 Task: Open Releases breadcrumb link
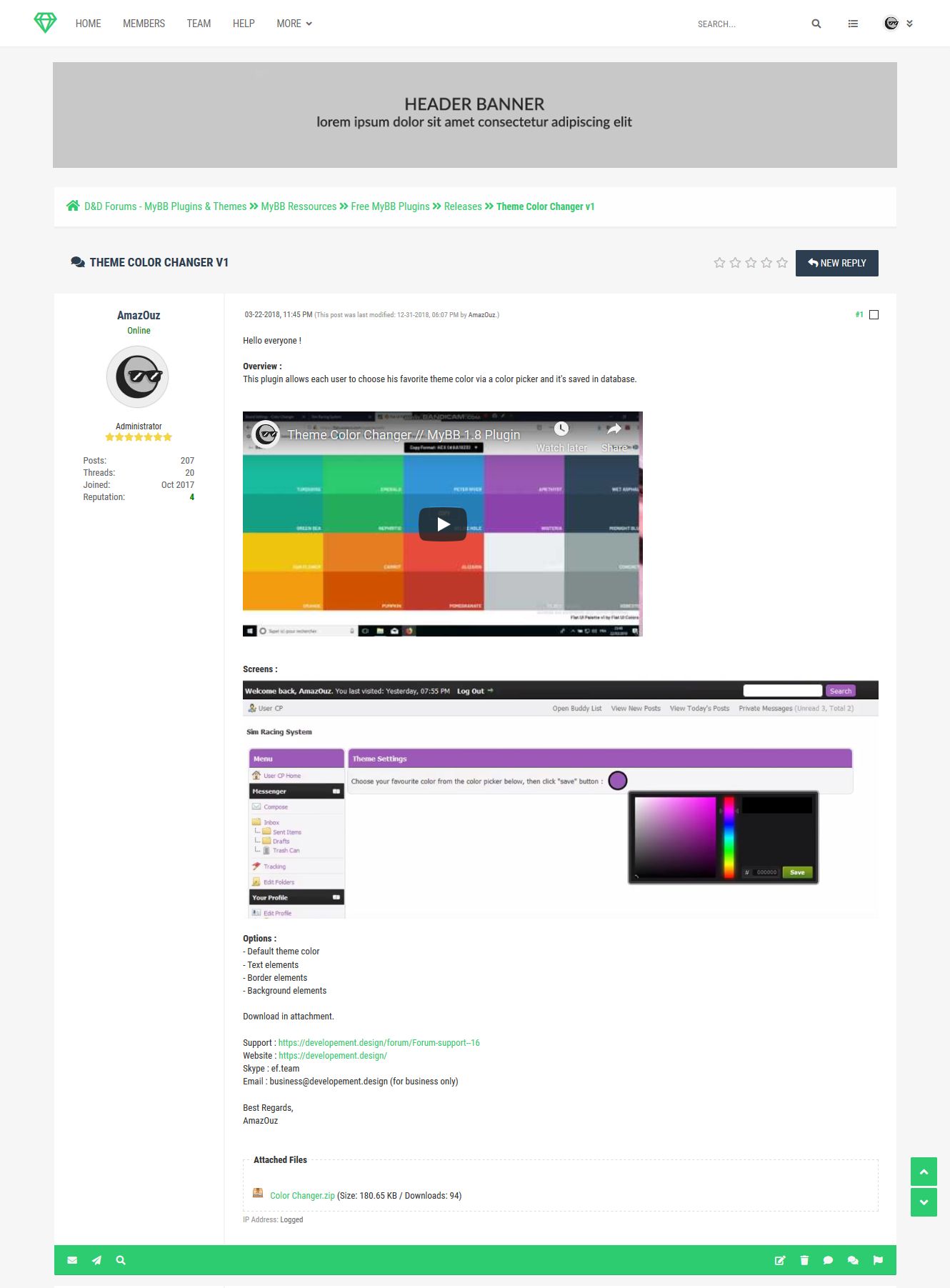463,206
